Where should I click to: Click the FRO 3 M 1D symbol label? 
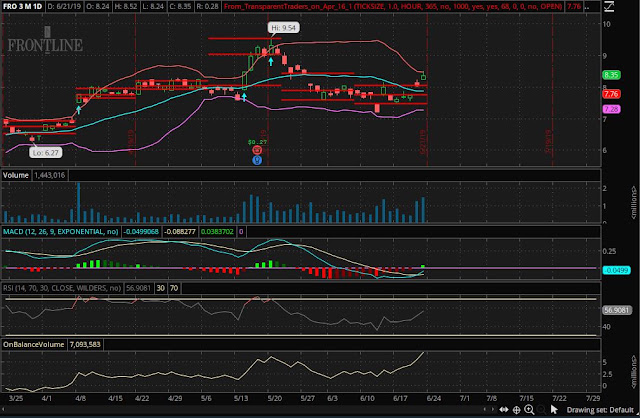22,7
